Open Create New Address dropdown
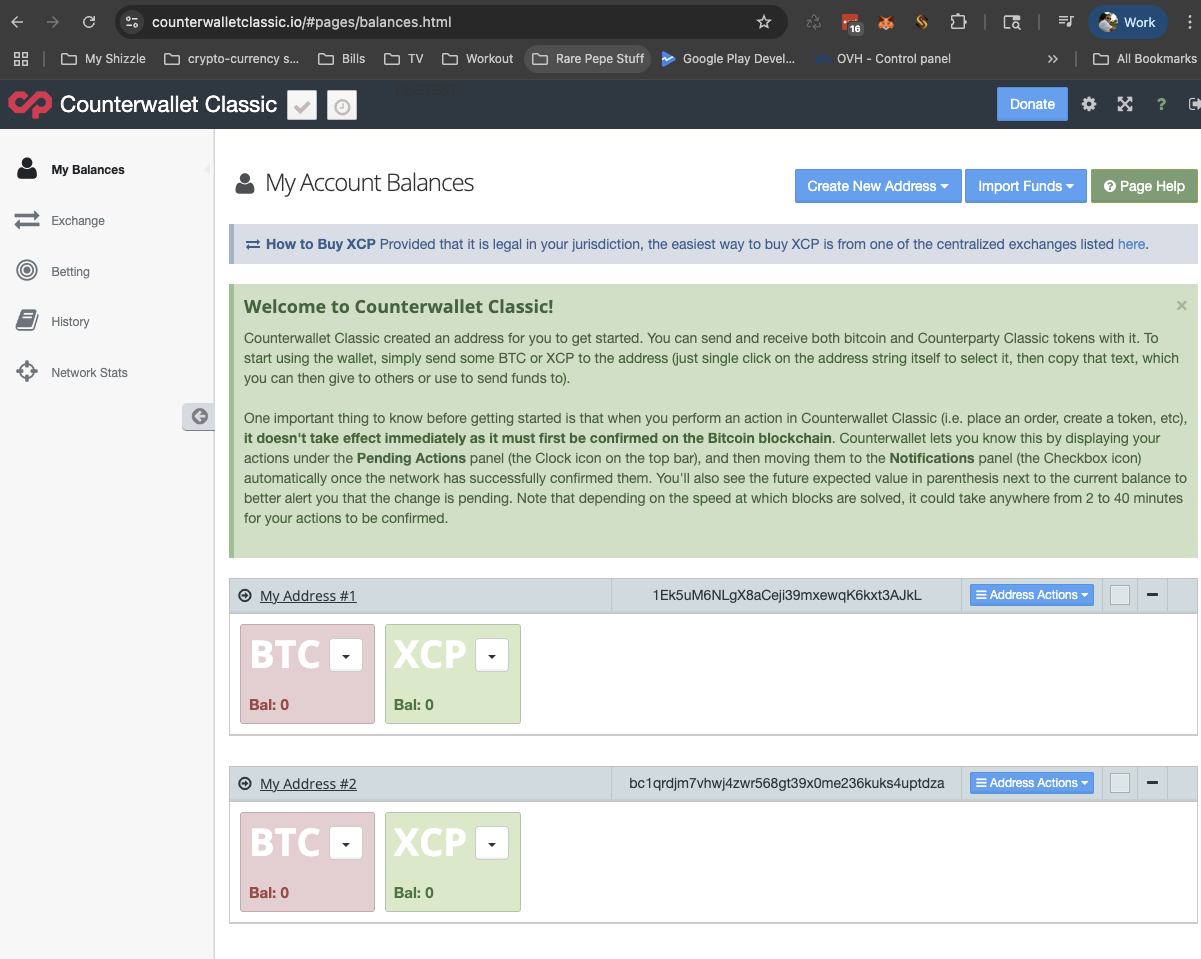Viewport: 1201px width, 959px height. [x=878, y=186]
